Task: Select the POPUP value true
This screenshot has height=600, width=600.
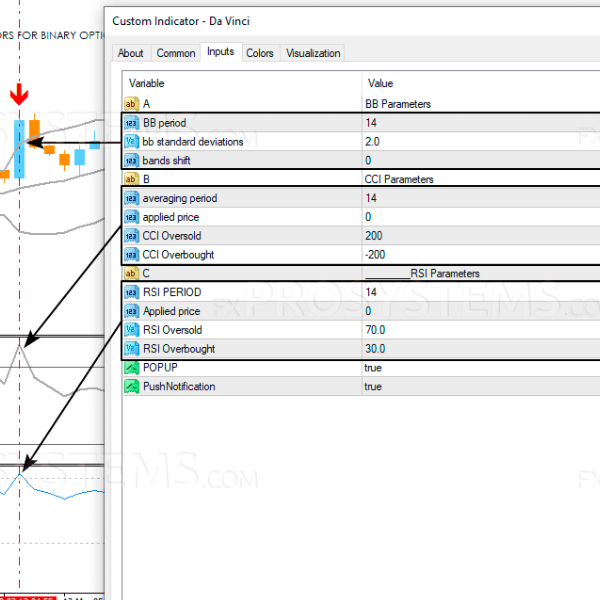Action: point(373,368)
